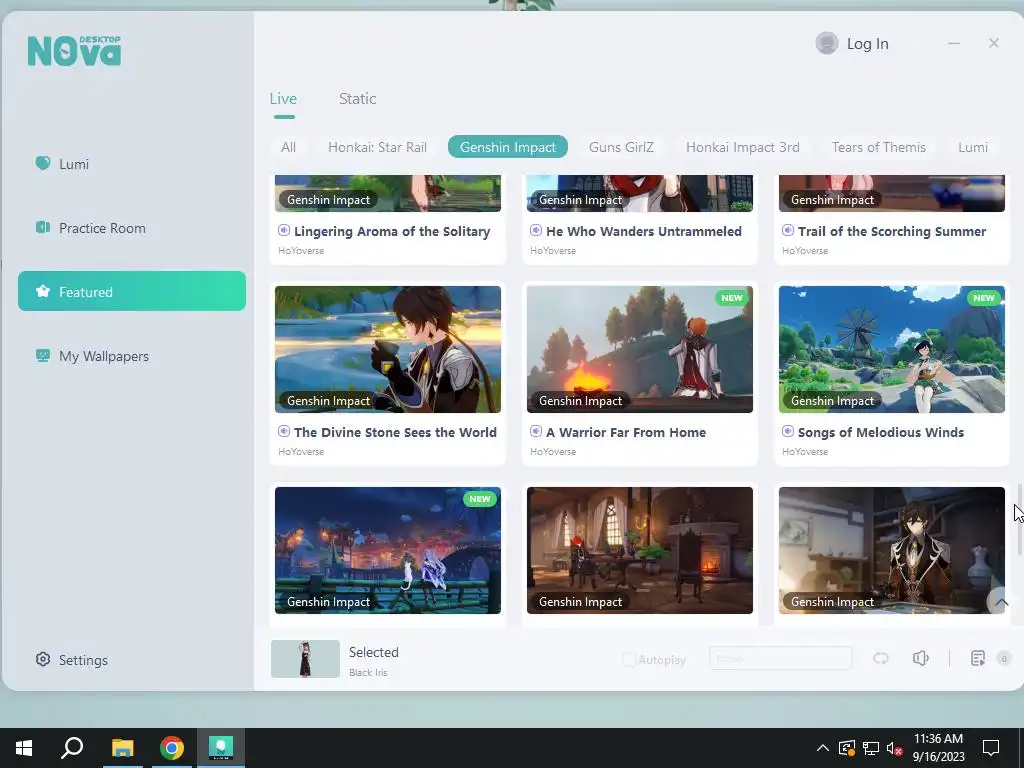Click the user avatar icon
This screenshot has width=1024, height=768.
click(827, 43)
